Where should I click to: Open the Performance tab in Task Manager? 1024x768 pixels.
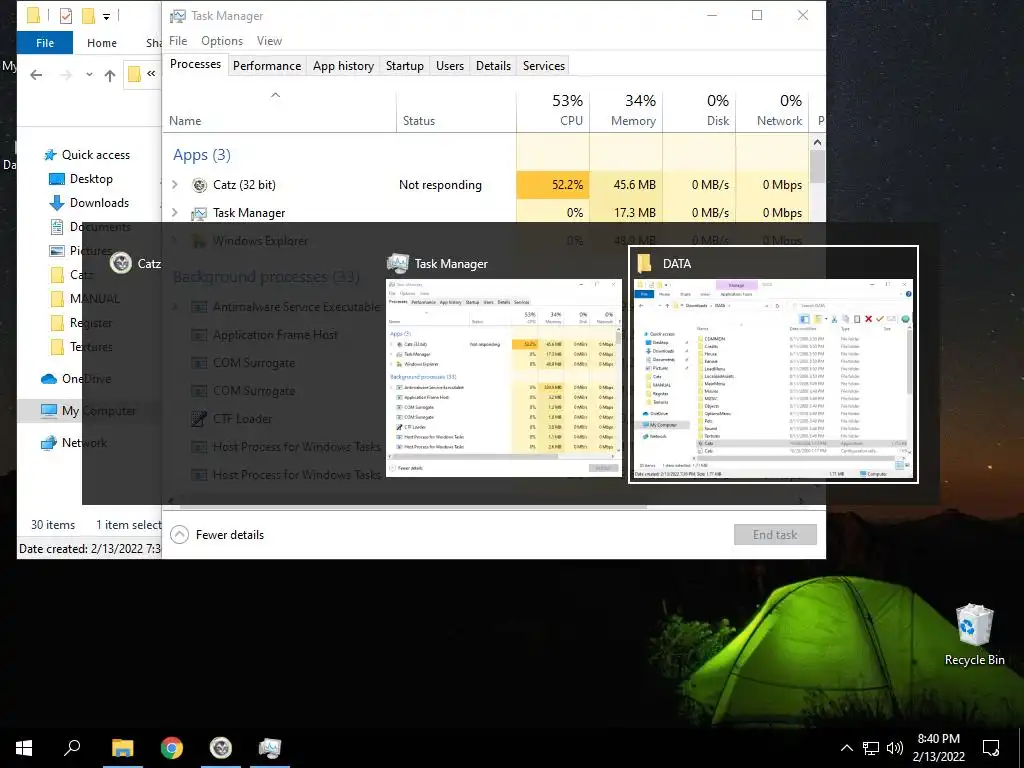click(266, 65)
